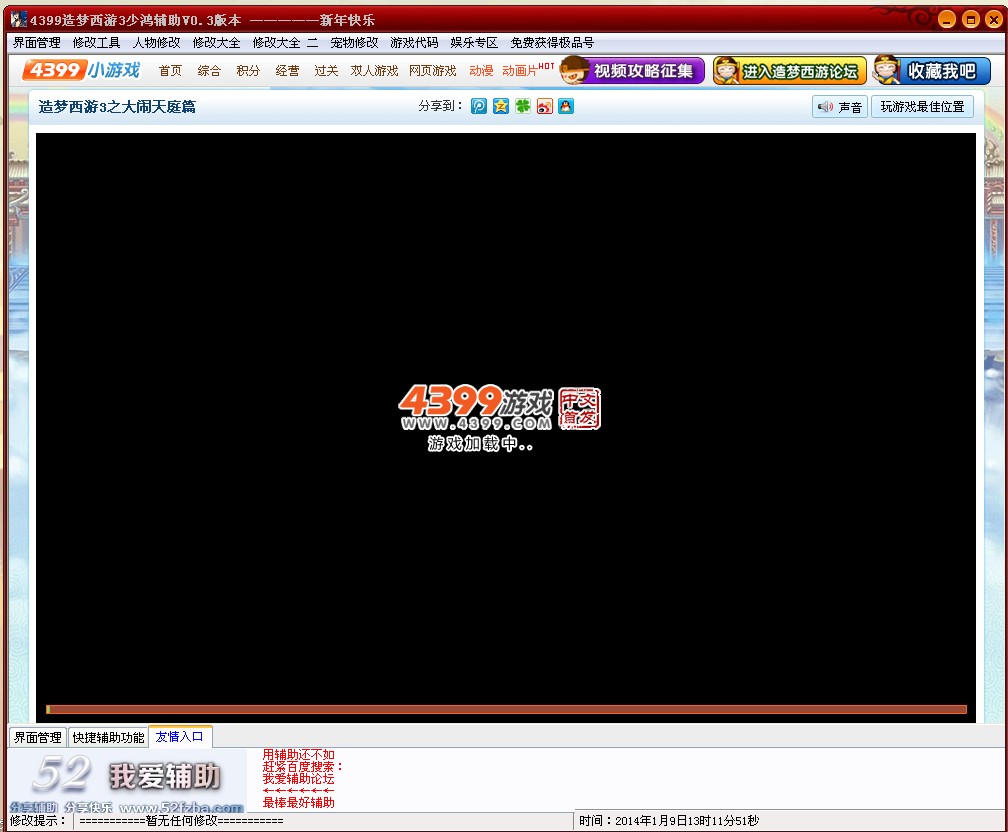
Task: Click the title bar application icon
Action: point(19,20)
